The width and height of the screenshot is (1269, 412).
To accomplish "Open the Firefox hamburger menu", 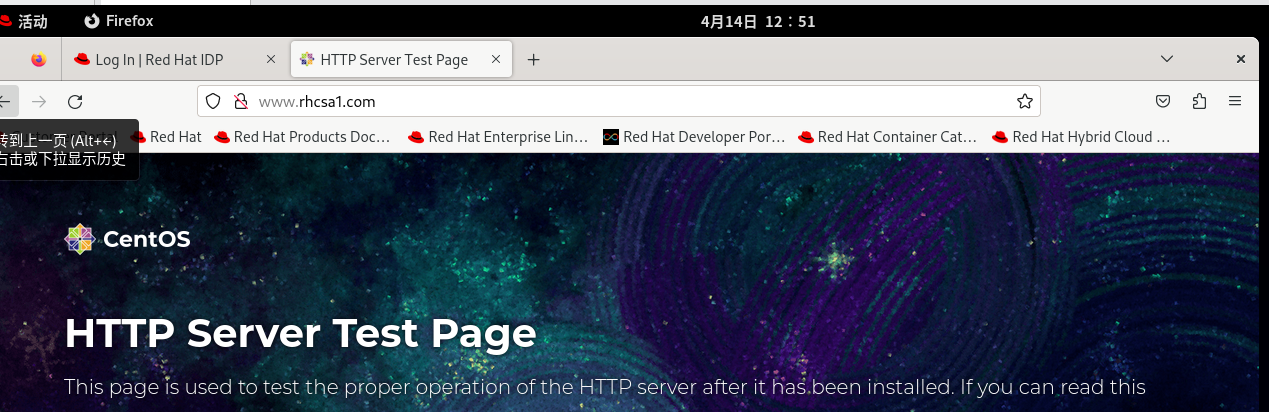I will click(x=1235, y=101).
